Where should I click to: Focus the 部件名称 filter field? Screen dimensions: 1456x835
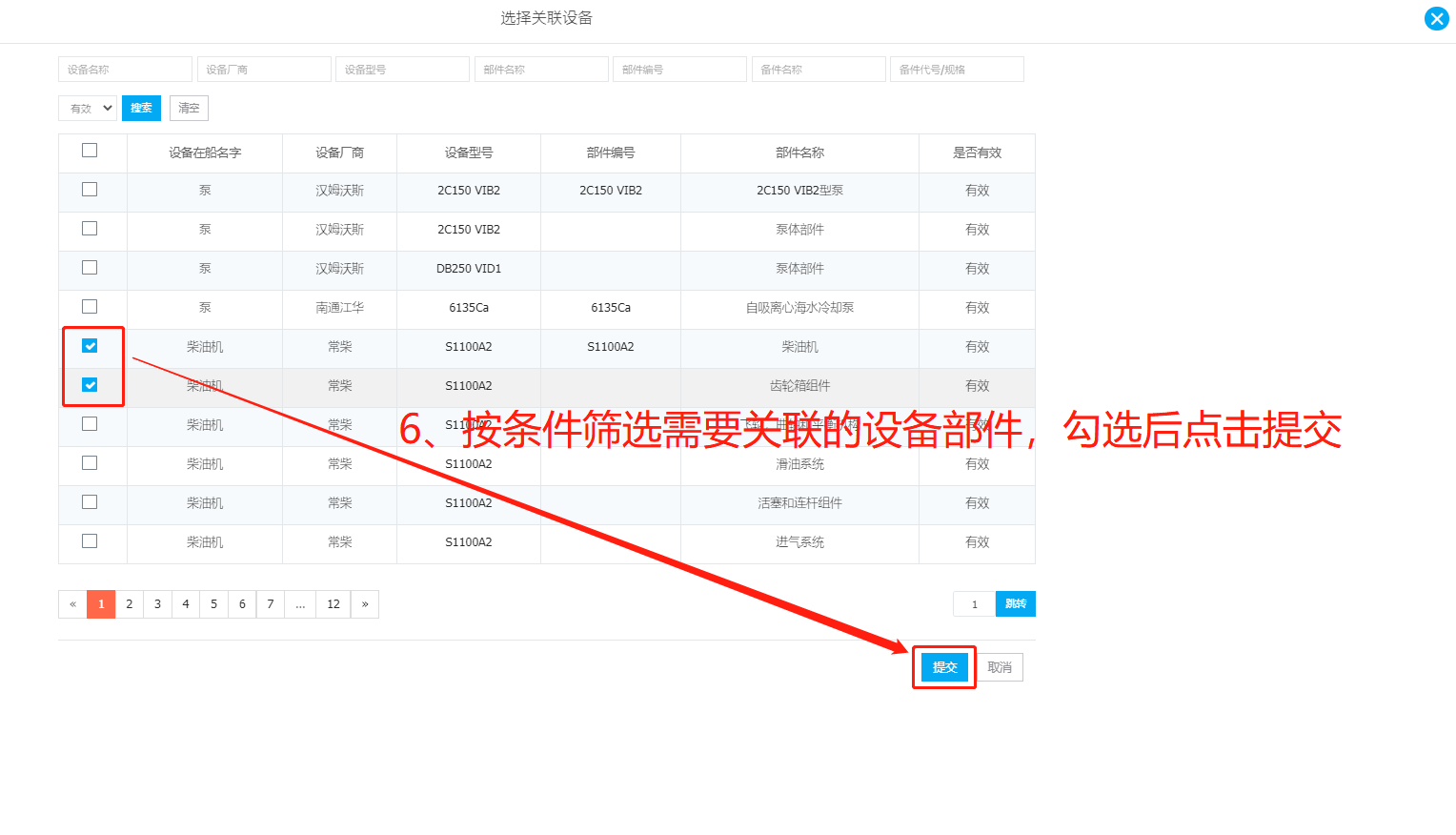click(x=541, y=70)
